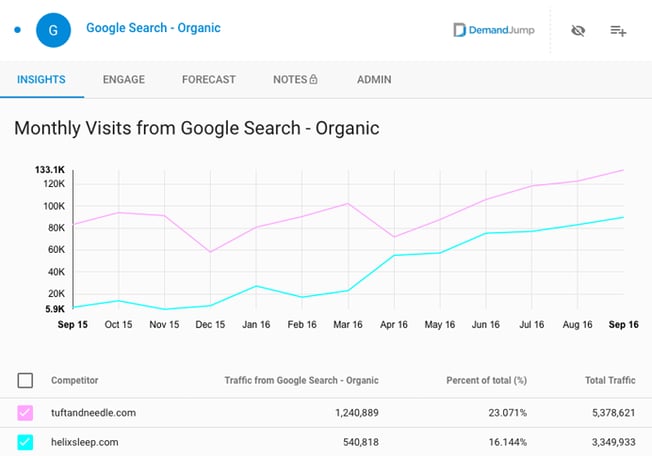
Task: Click the Sep 15 axis label
Action: pos(73,325)
